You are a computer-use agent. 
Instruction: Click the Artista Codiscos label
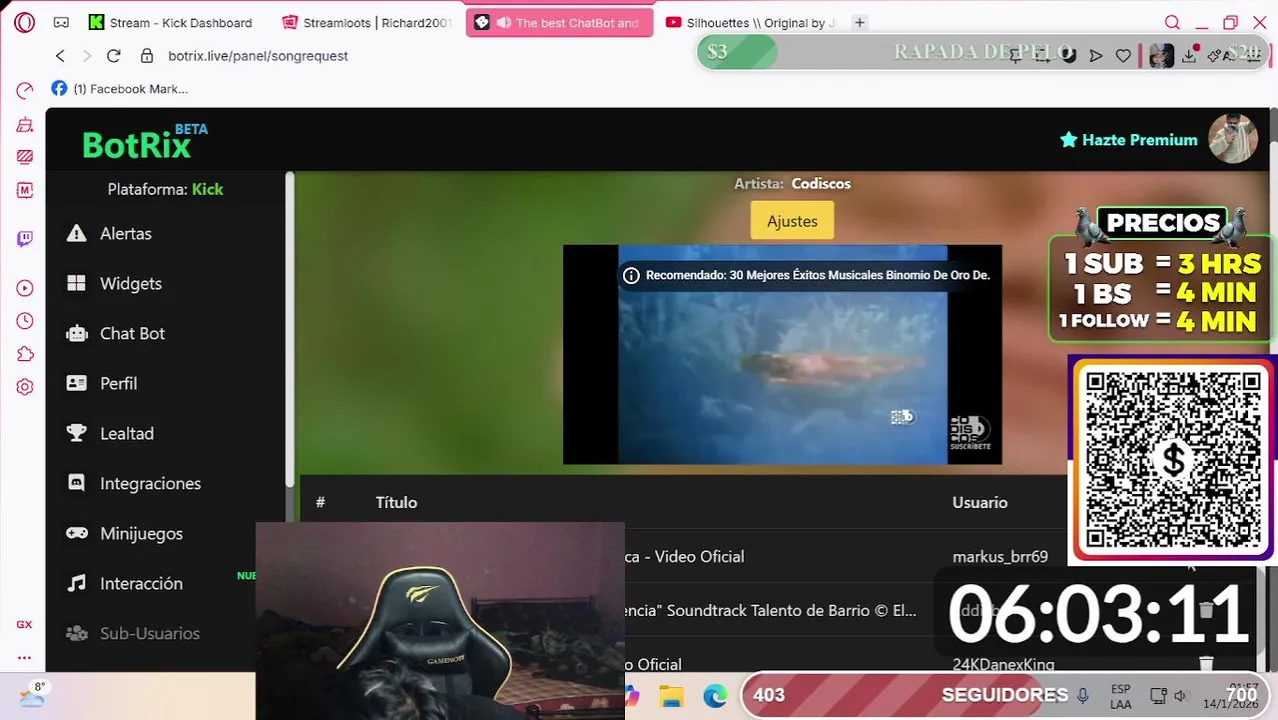click(792, 183)
